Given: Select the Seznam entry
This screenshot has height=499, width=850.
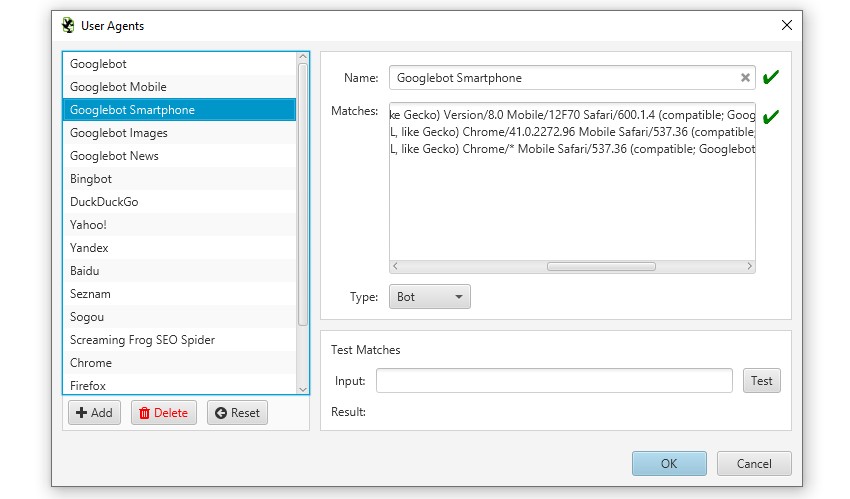Looking at the screenshot, I should pyautogui.click(x=179, y=294).
